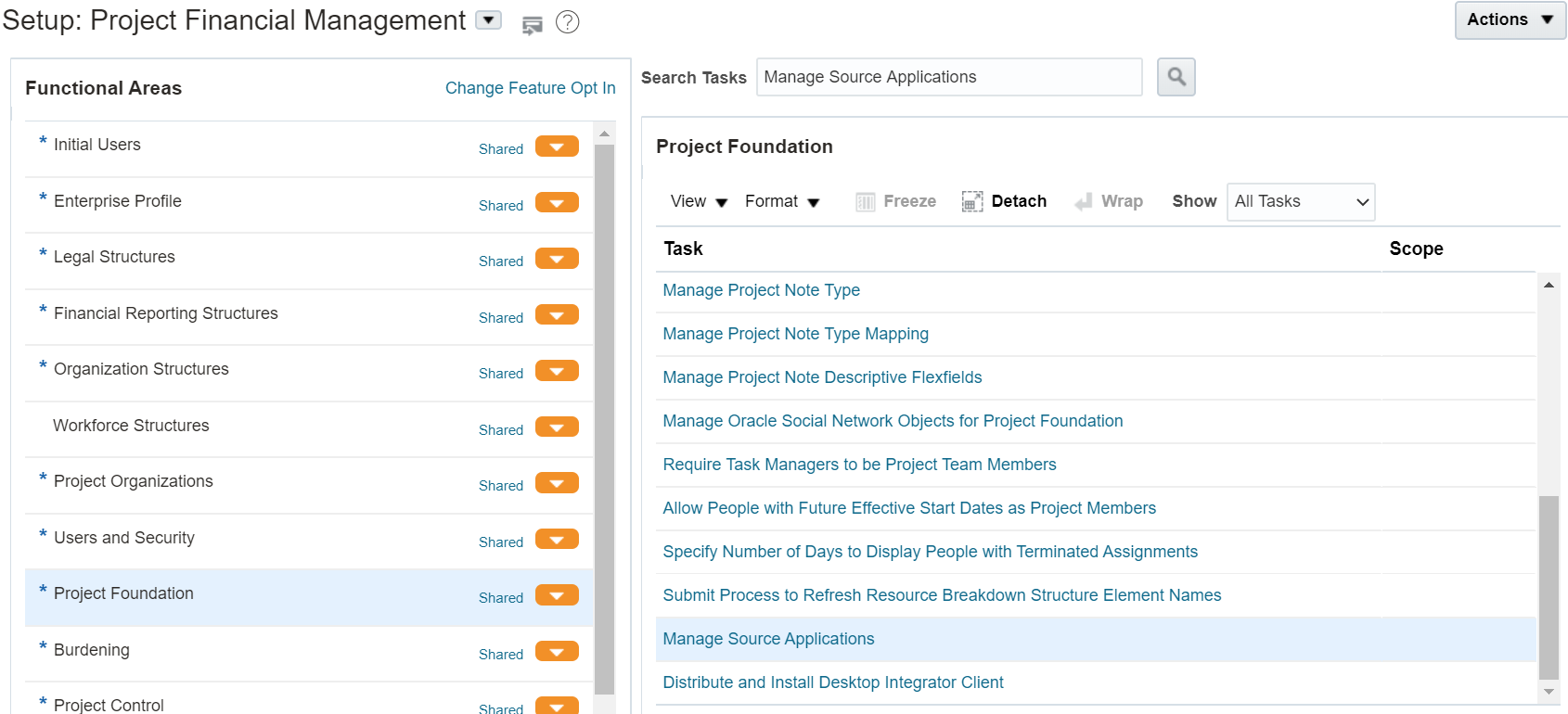Open orange dropdown for Project Foundation
Screen dimensions: 1568x714
[x=557, y=595]
